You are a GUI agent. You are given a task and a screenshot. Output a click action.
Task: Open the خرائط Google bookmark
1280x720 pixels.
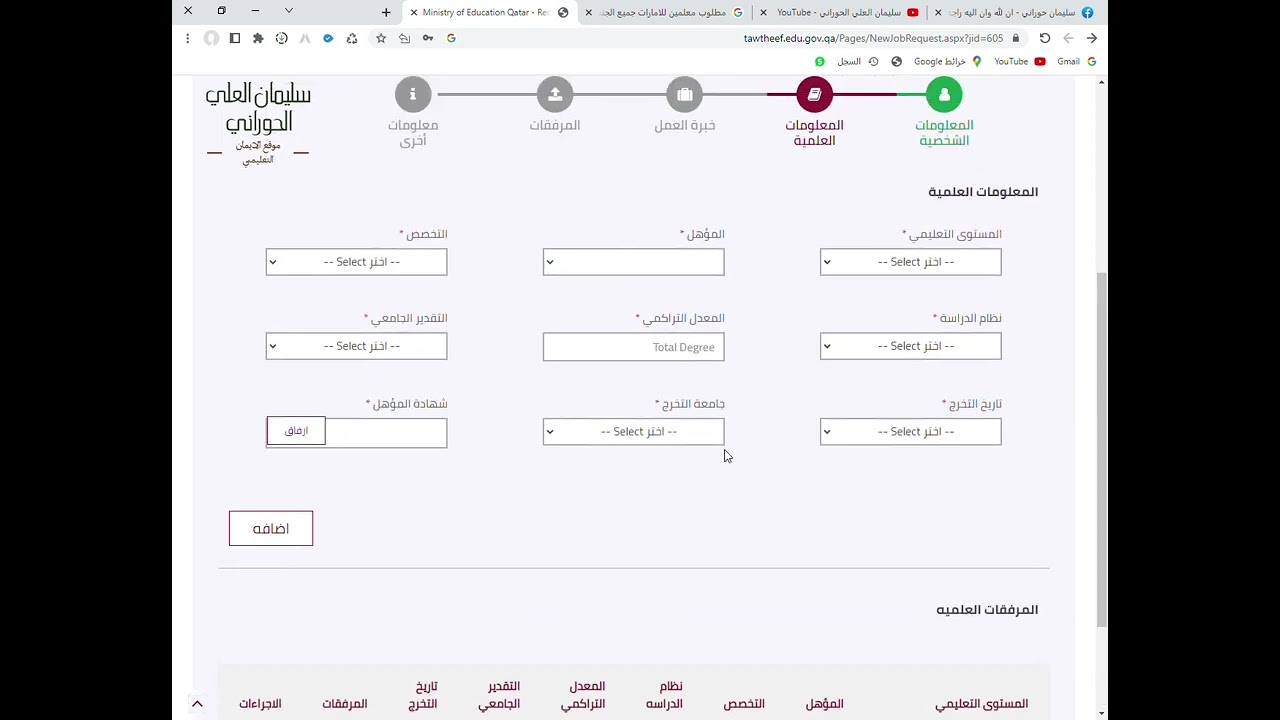point(948,61)
